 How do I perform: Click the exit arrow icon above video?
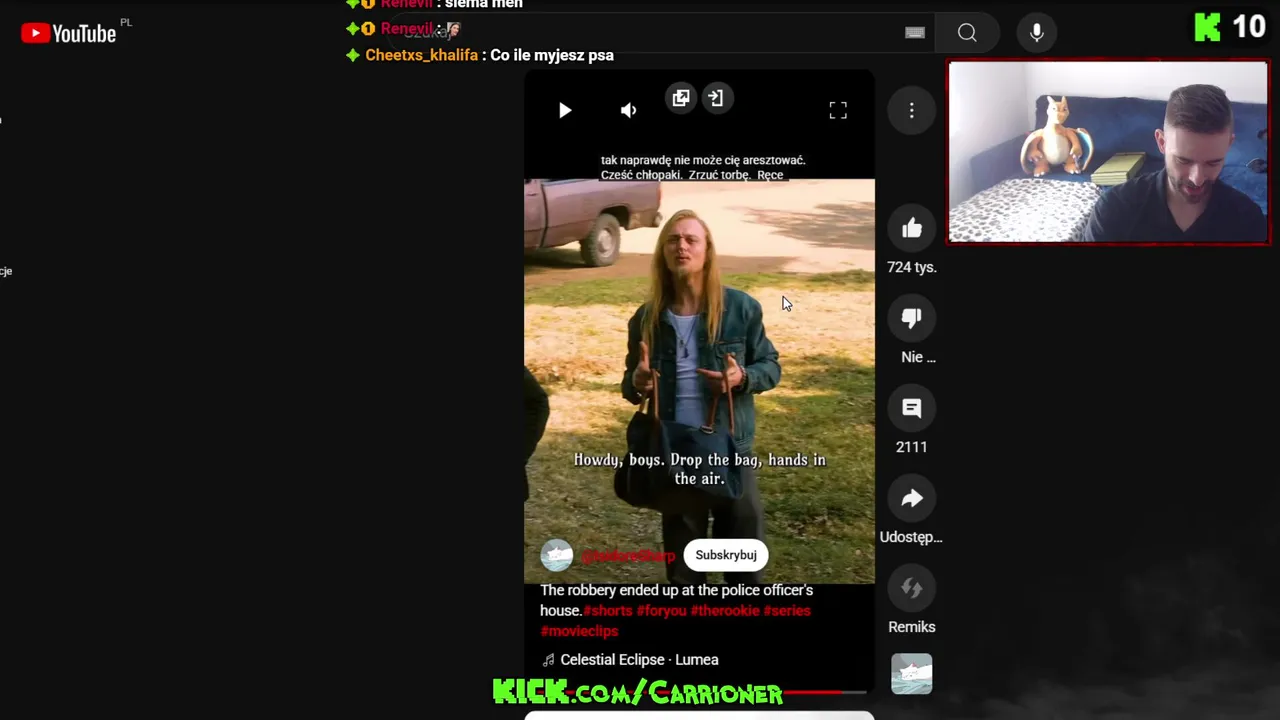coord(716,98)
